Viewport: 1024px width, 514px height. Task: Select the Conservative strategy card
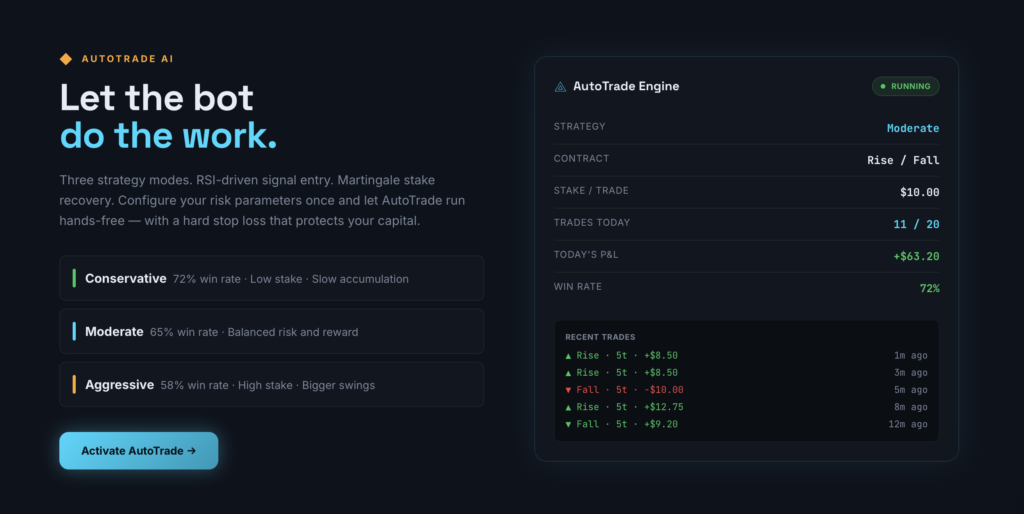click(272, 278)
